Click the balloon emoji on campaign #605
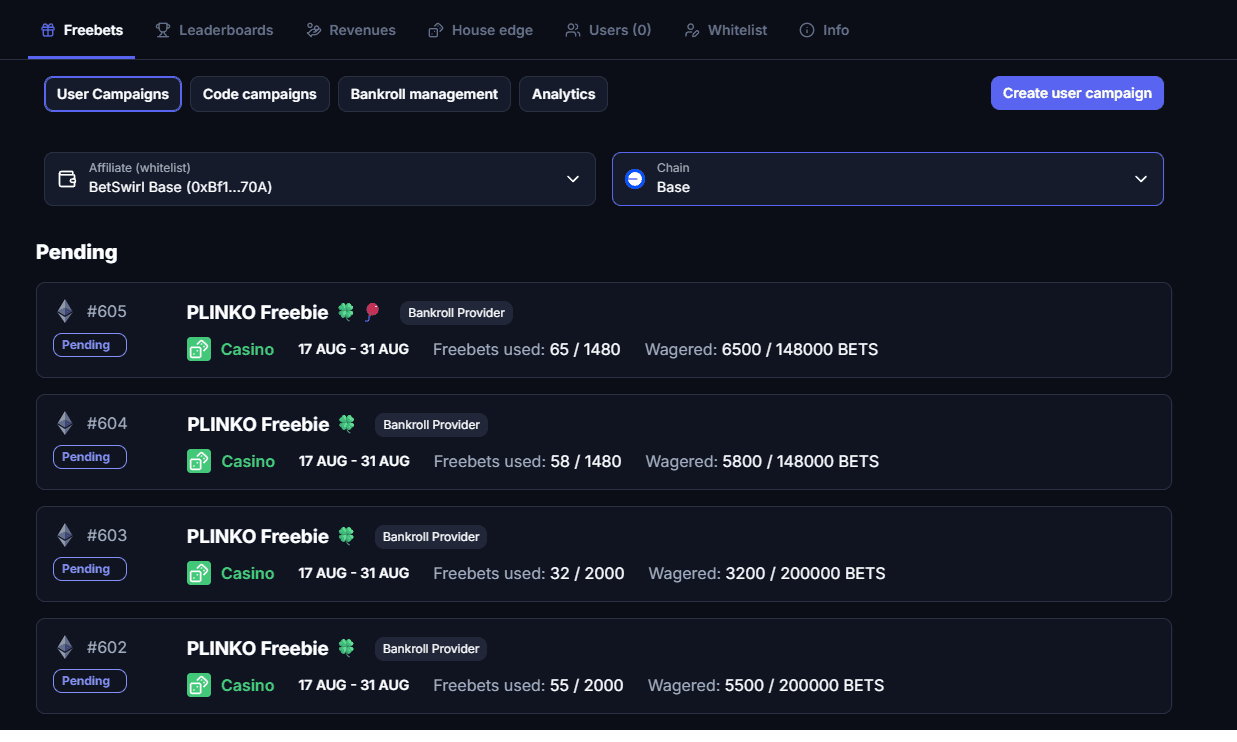Viewport: 1237px width, 742px height. pos(372,311)
